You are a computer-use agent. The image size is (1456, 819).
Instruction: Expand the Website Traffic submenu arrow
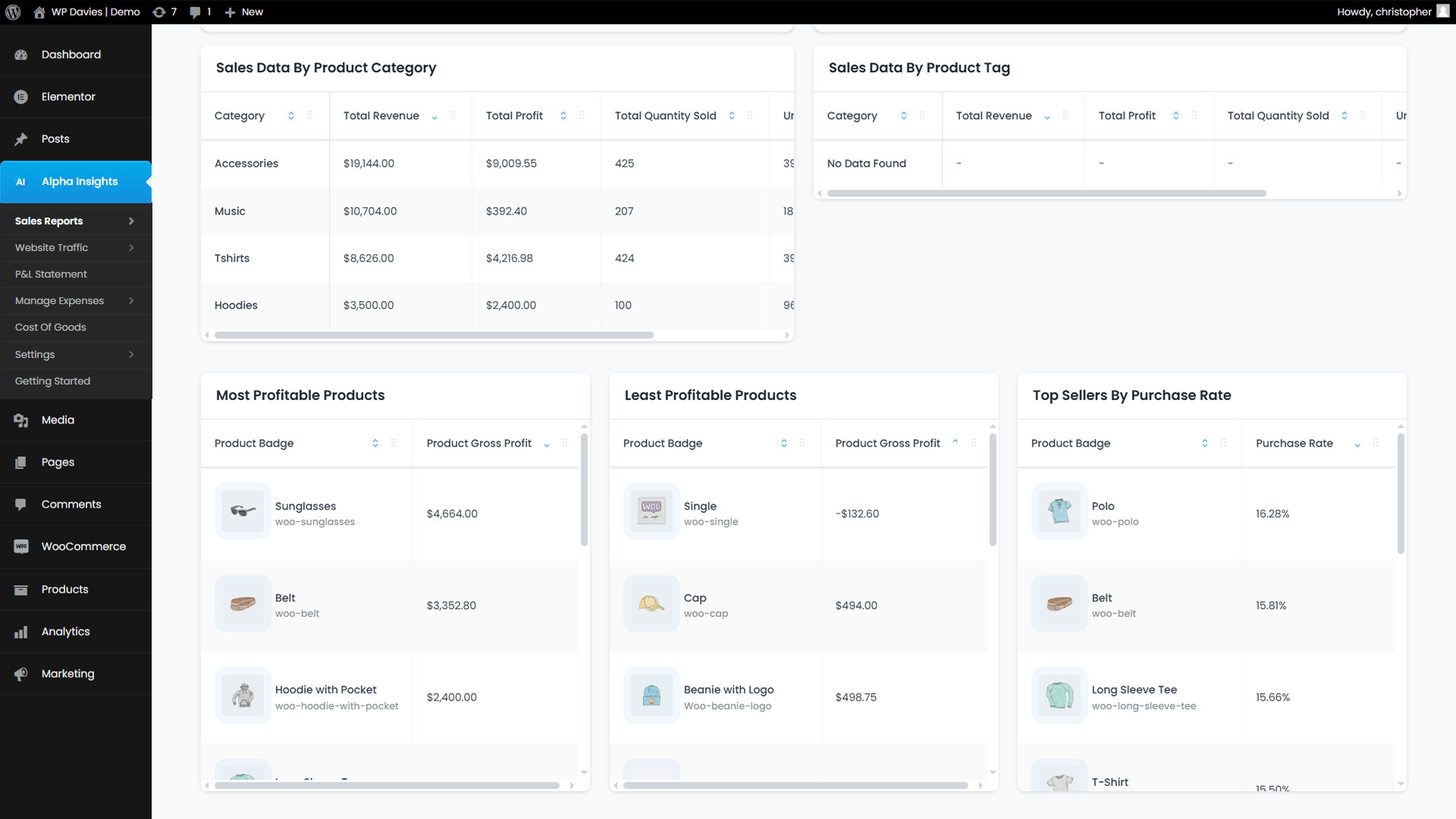coord(131,248)
